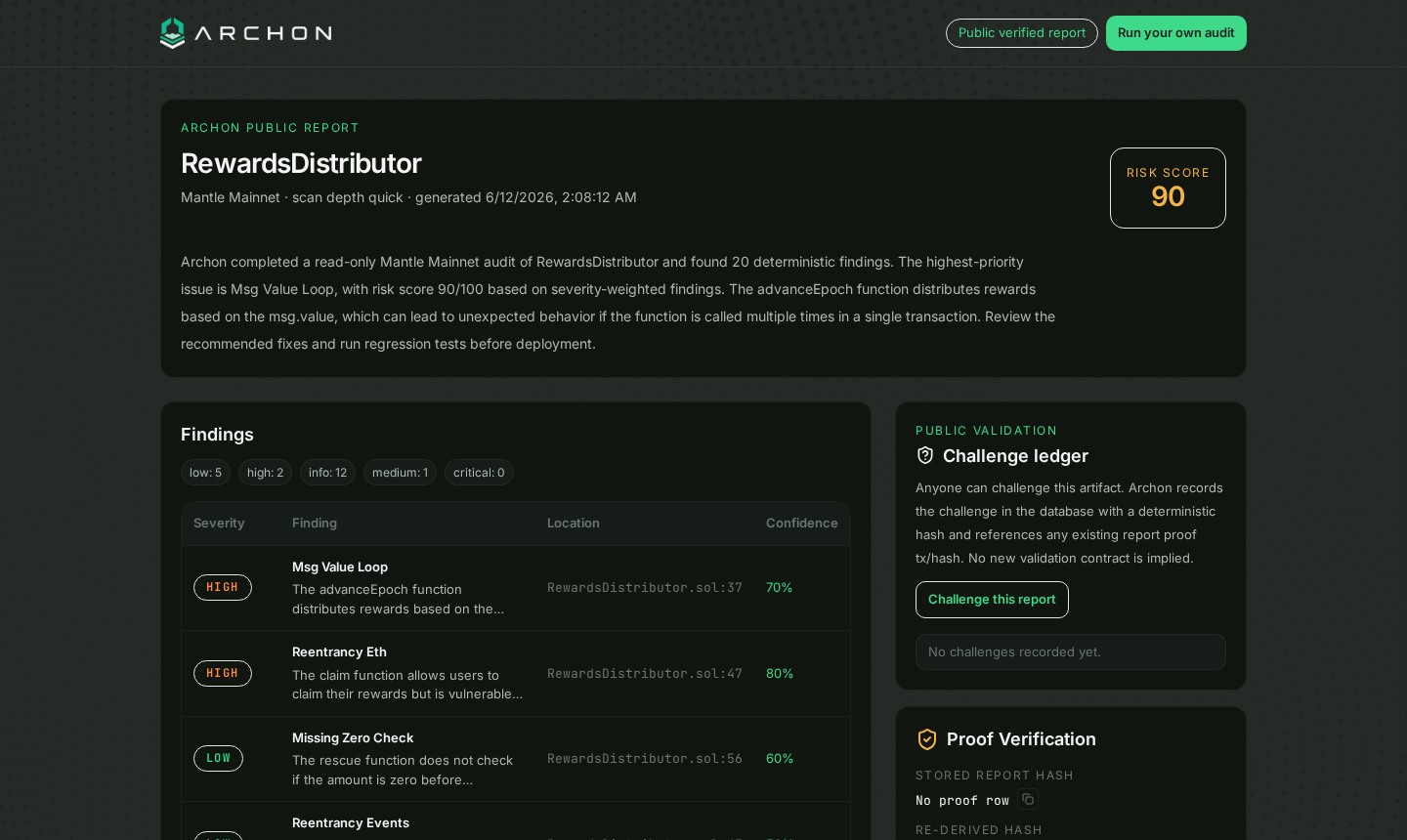Click the ARCHON PUBLIC REPORT label

coord(270,128)
